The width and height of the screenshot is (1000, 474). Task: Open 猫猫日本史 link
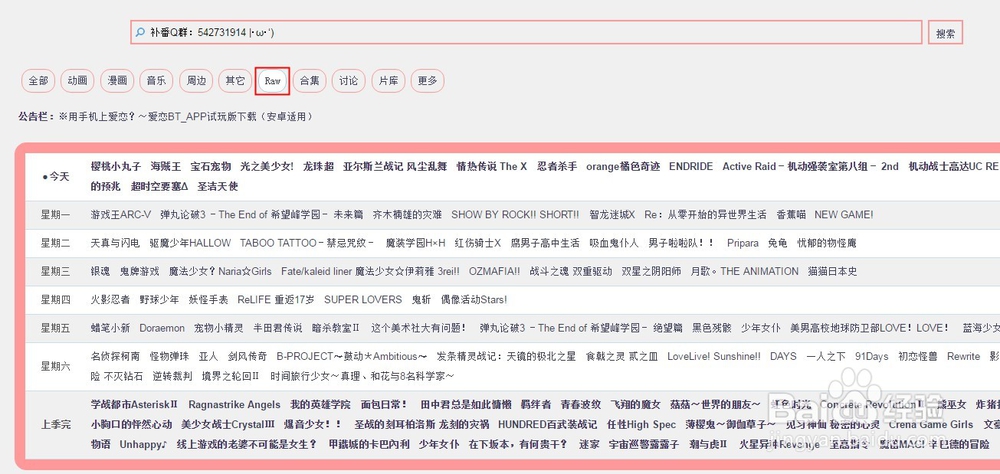pos(832,271)
